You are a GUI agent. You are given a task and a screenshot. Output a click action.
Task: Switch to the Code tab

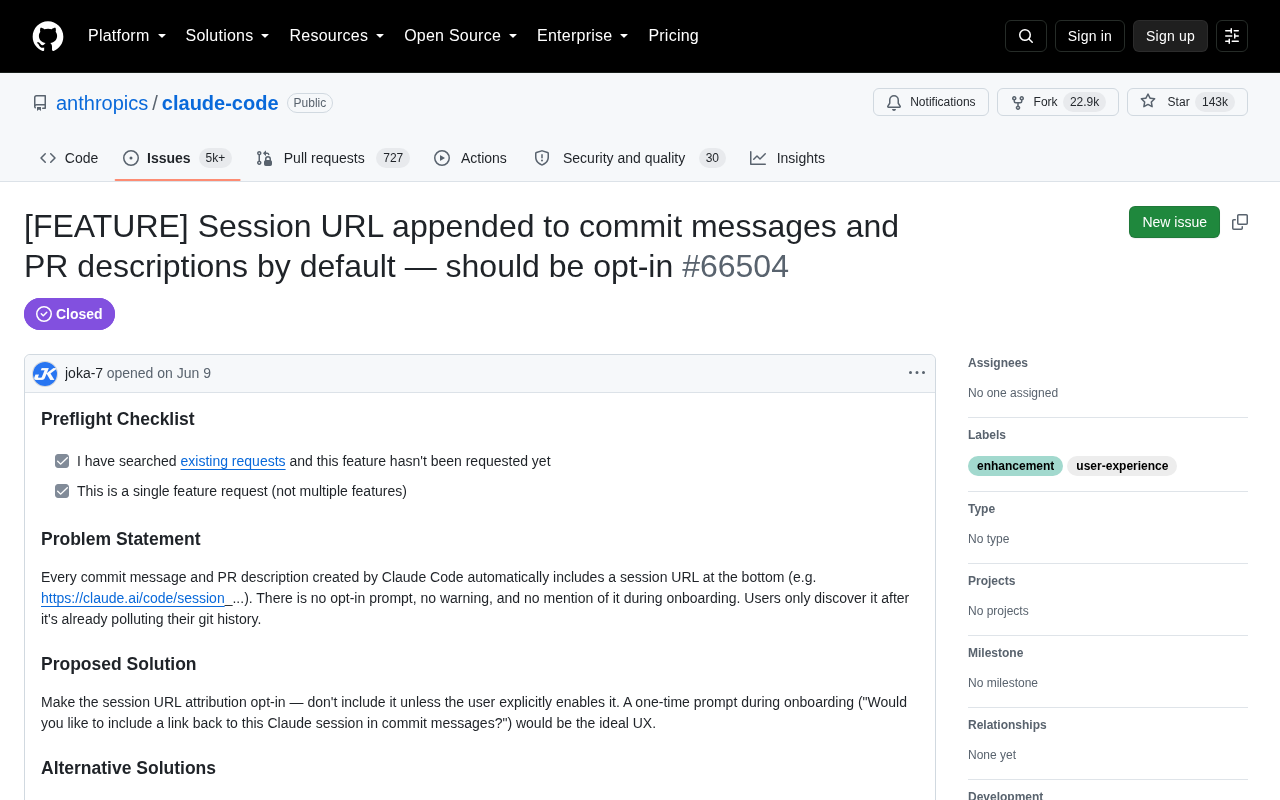pos(69,158)
